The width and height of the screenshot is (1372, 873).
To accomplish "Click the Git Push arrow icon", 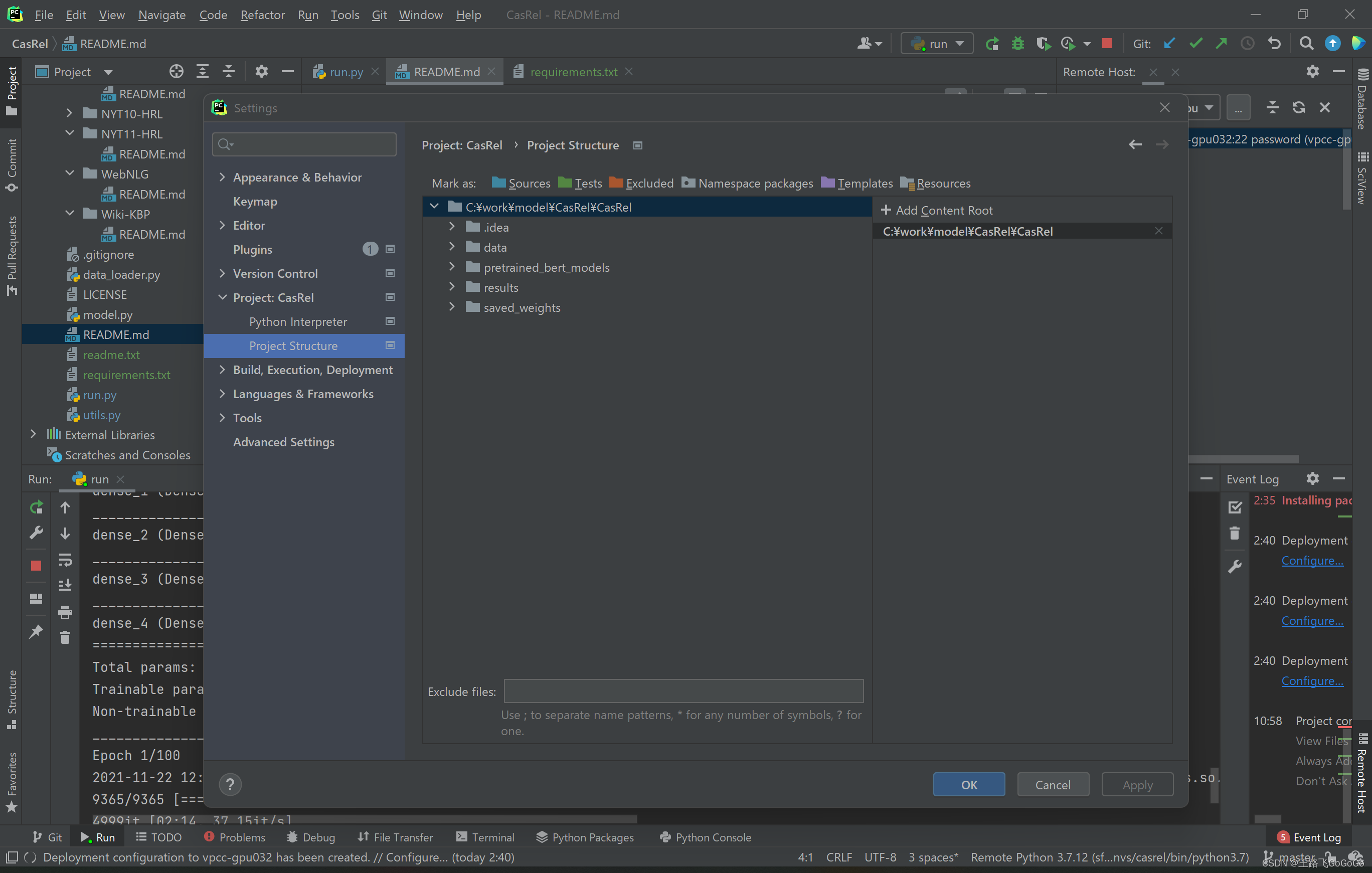I will 1221,43.
